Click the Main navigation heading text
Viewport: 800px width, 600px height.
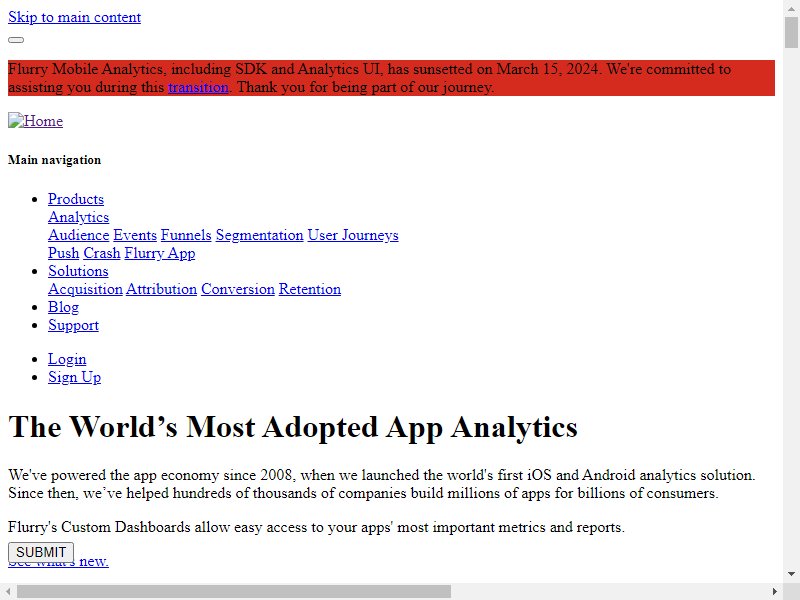click(55, 160)
